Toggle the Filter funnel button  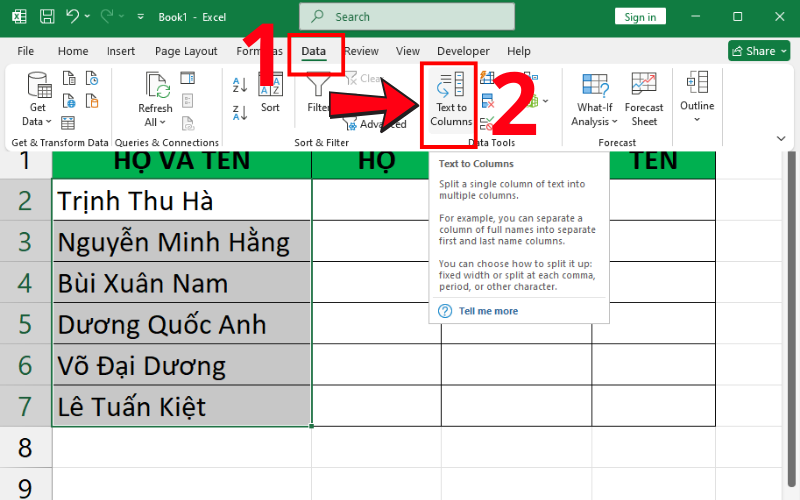point(317,92)
